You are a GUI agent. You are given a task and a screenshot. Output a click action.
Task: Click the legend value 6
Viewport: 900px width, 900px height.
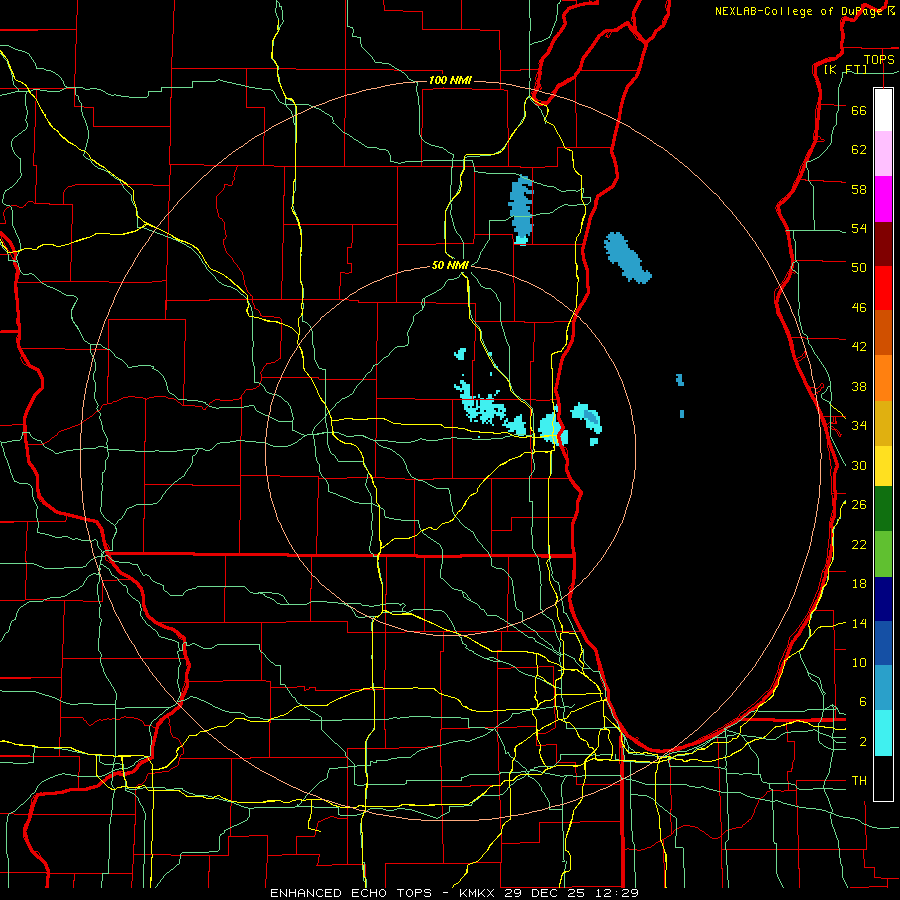tap(862, 702)
